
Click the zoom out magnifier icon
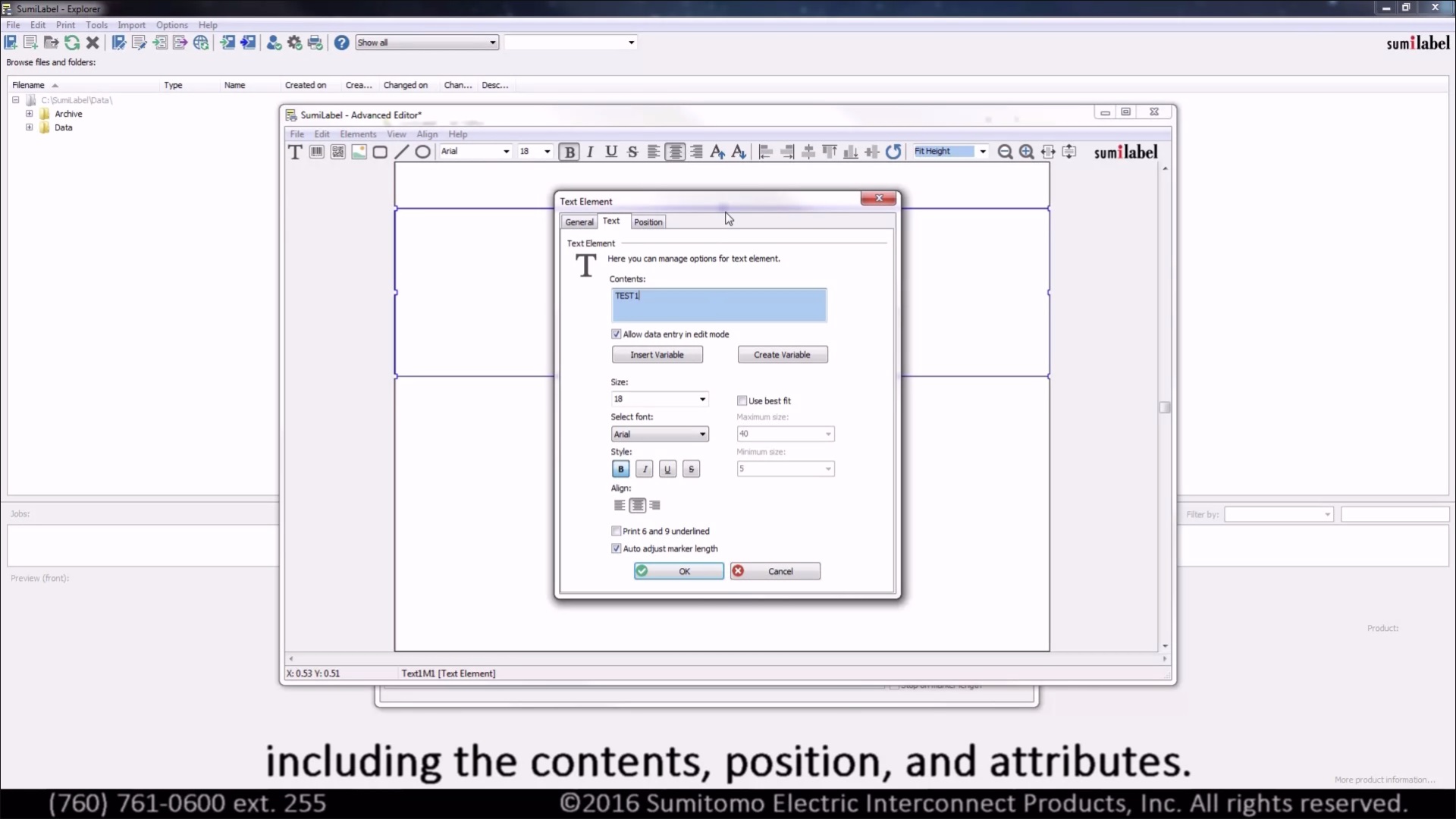tap(1005, 152)
